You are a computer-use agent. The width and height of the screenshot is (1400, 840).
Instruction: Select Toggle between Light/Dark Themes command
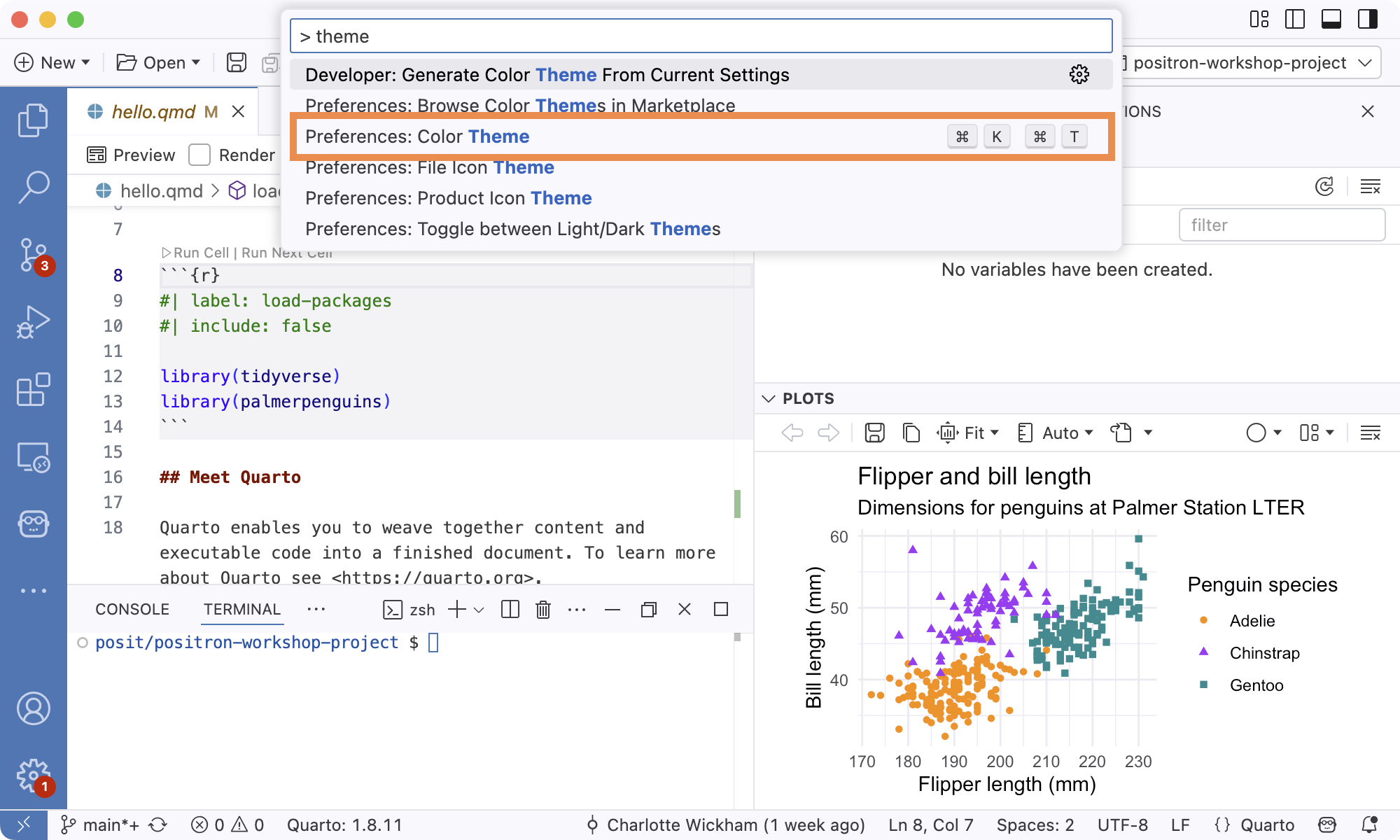[x=701, y=229]
